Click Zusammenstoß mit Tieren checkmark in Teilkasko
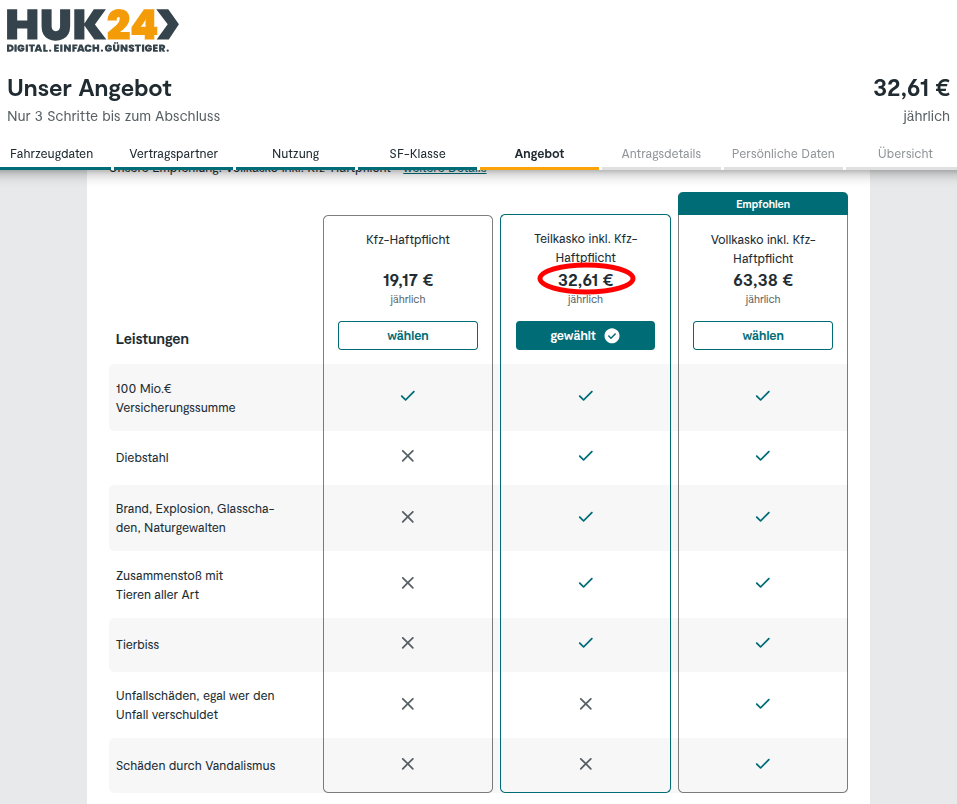 click(x=586, y=583)
